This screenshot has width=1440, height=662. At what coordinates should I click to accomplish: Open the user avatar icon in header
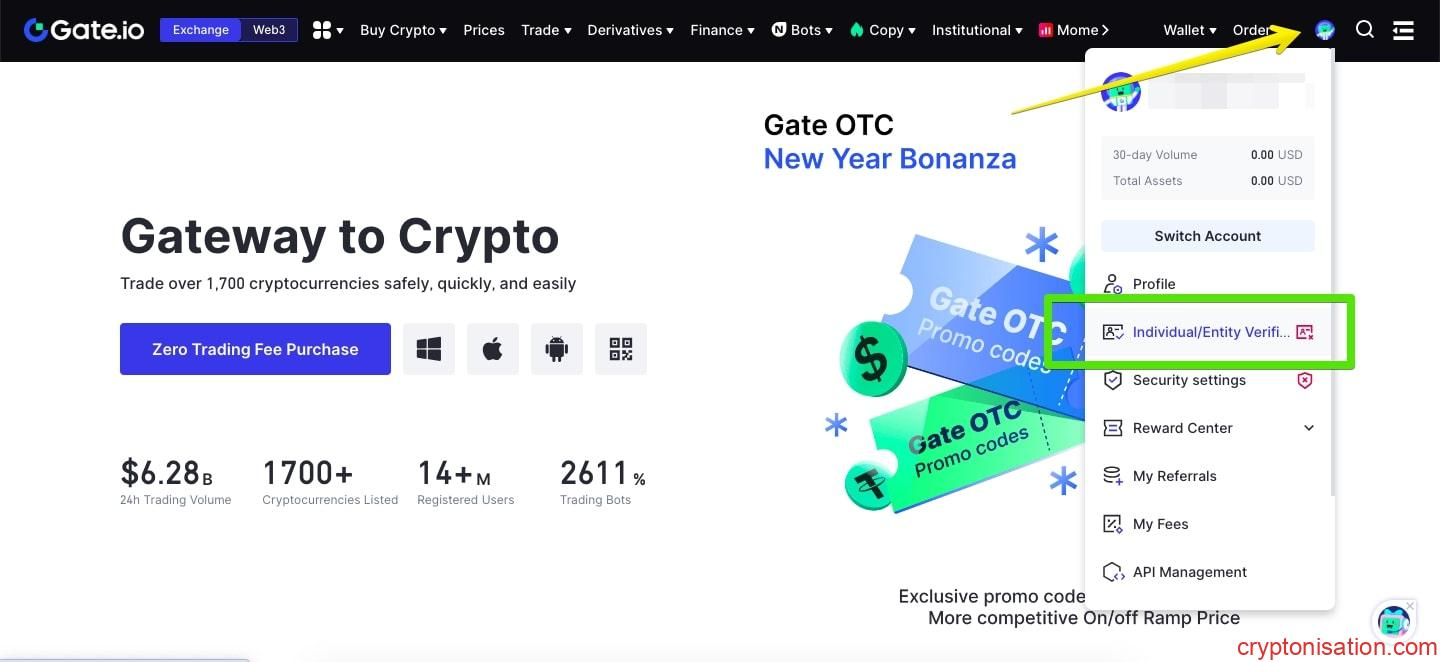(x=1325, y=30)
